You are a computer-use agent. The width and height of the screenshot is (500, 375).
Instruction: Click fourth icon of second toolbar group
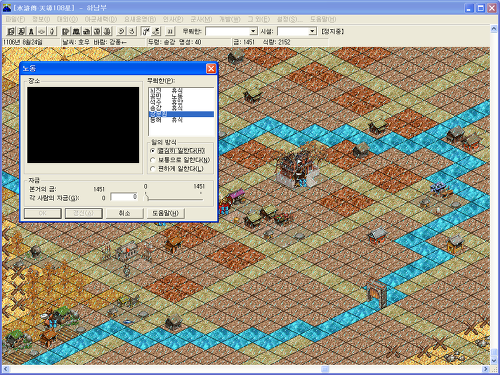[97, 31]
